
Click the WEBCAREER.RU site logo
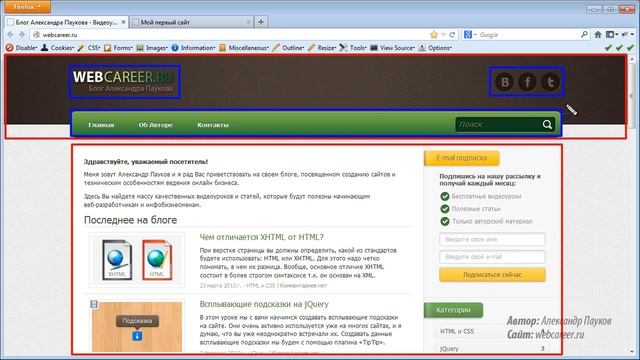pyautogui.click(x=124, y=81)
